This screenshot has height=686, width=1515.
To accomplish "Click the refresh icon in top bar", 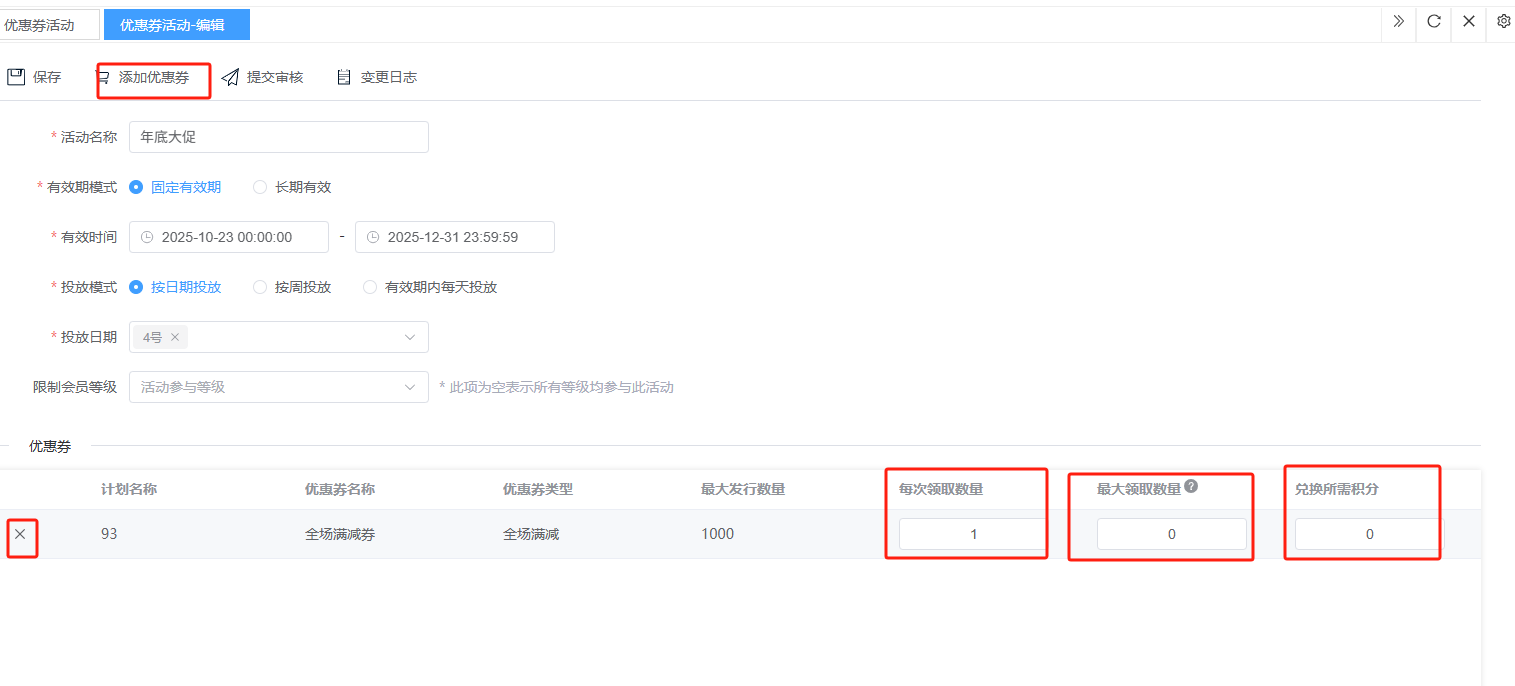I will pos(1433,21).
